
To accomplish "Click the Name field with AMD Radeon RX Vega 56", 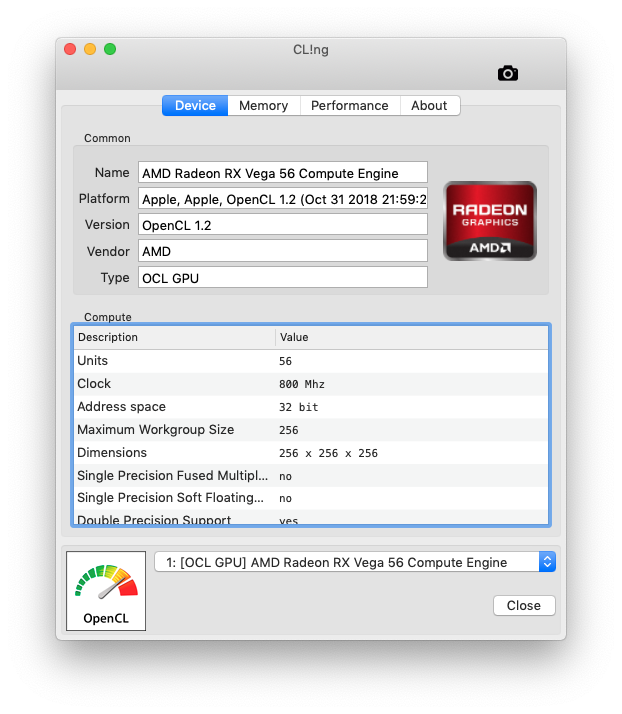I will (x=283, y=173).
